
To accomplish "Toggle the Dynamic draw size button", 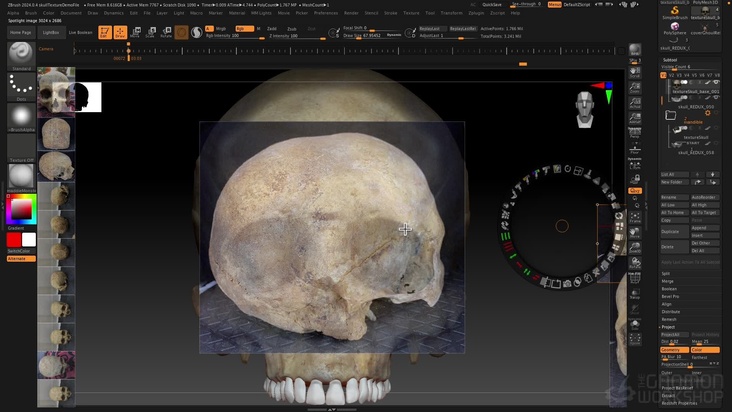I will click(394, 35).
